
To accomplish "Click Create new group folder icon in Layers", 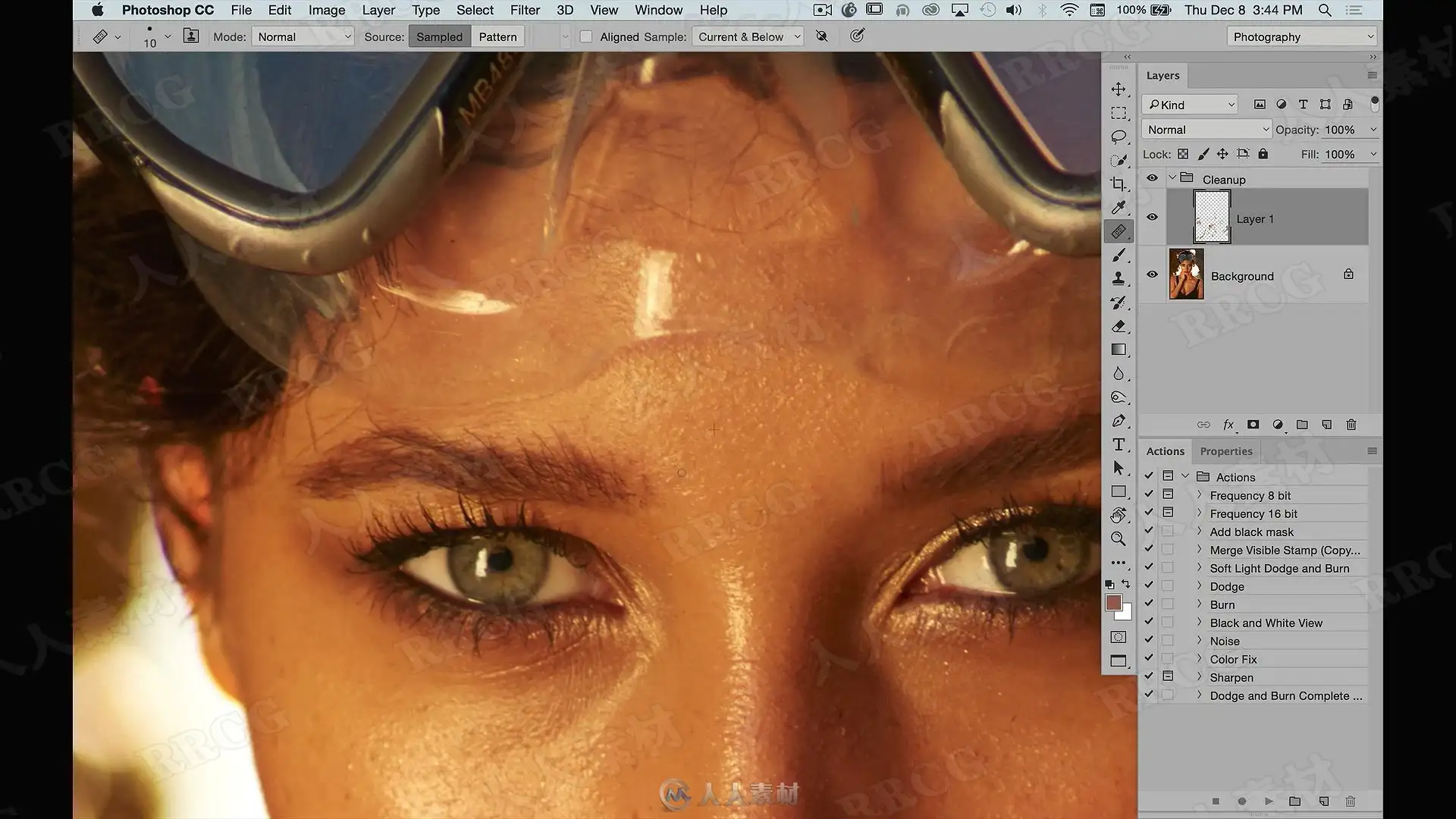I will coord(1302,425).
